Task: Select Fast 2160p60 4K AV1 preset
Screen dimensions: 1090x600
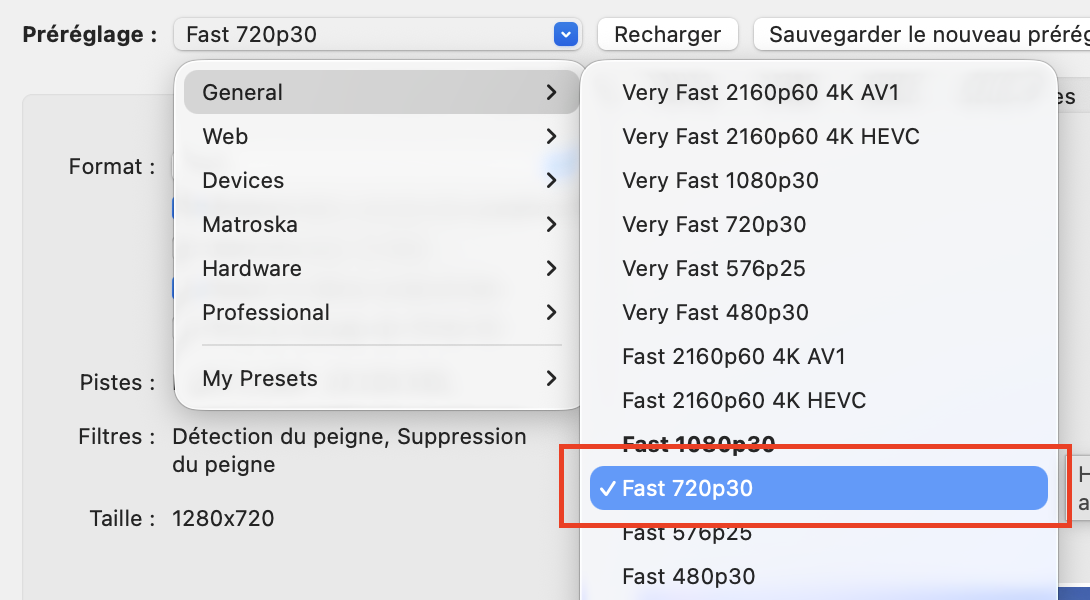Action: tap(734, 357)
